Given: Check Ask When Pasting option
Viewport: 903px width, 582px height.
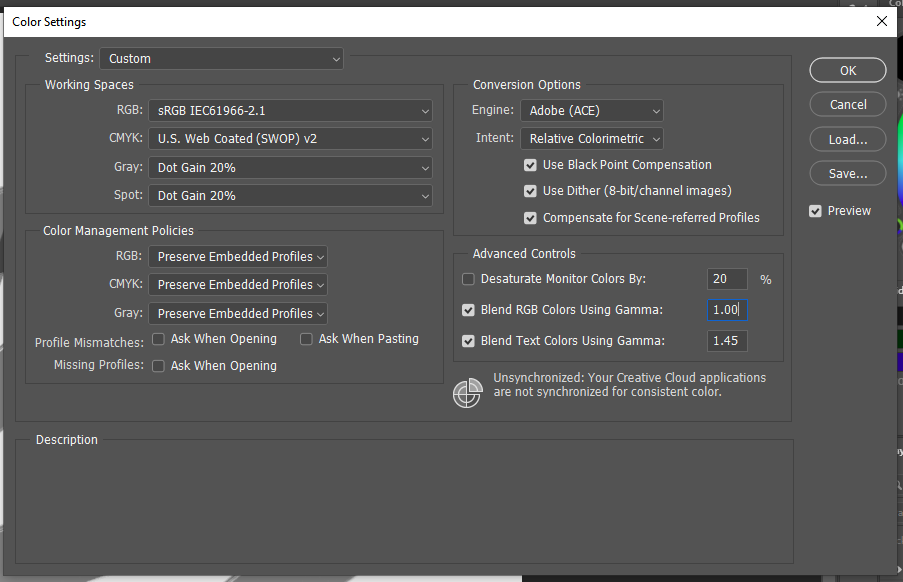Looking at the screenshot, I should 306,339.
